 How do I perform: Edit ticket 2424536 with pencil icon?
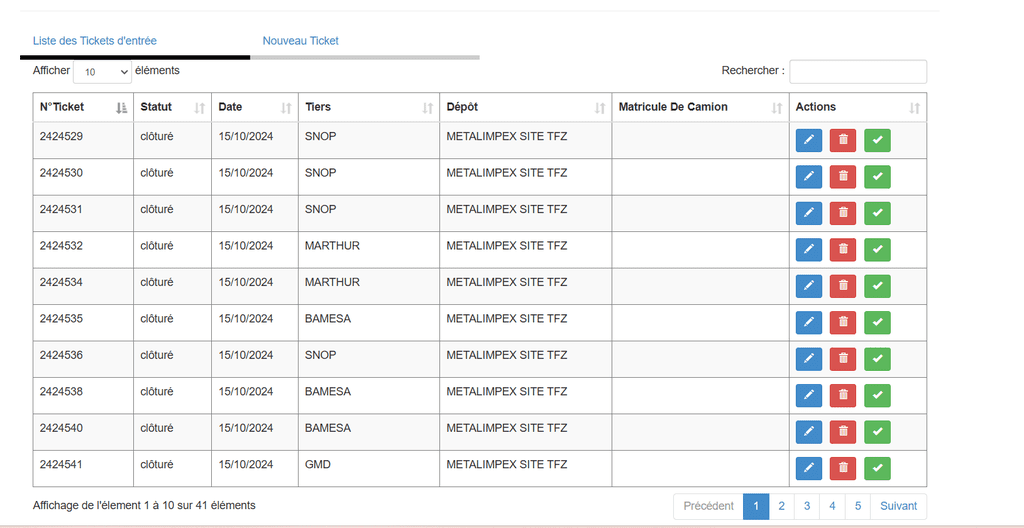[808, 359]
